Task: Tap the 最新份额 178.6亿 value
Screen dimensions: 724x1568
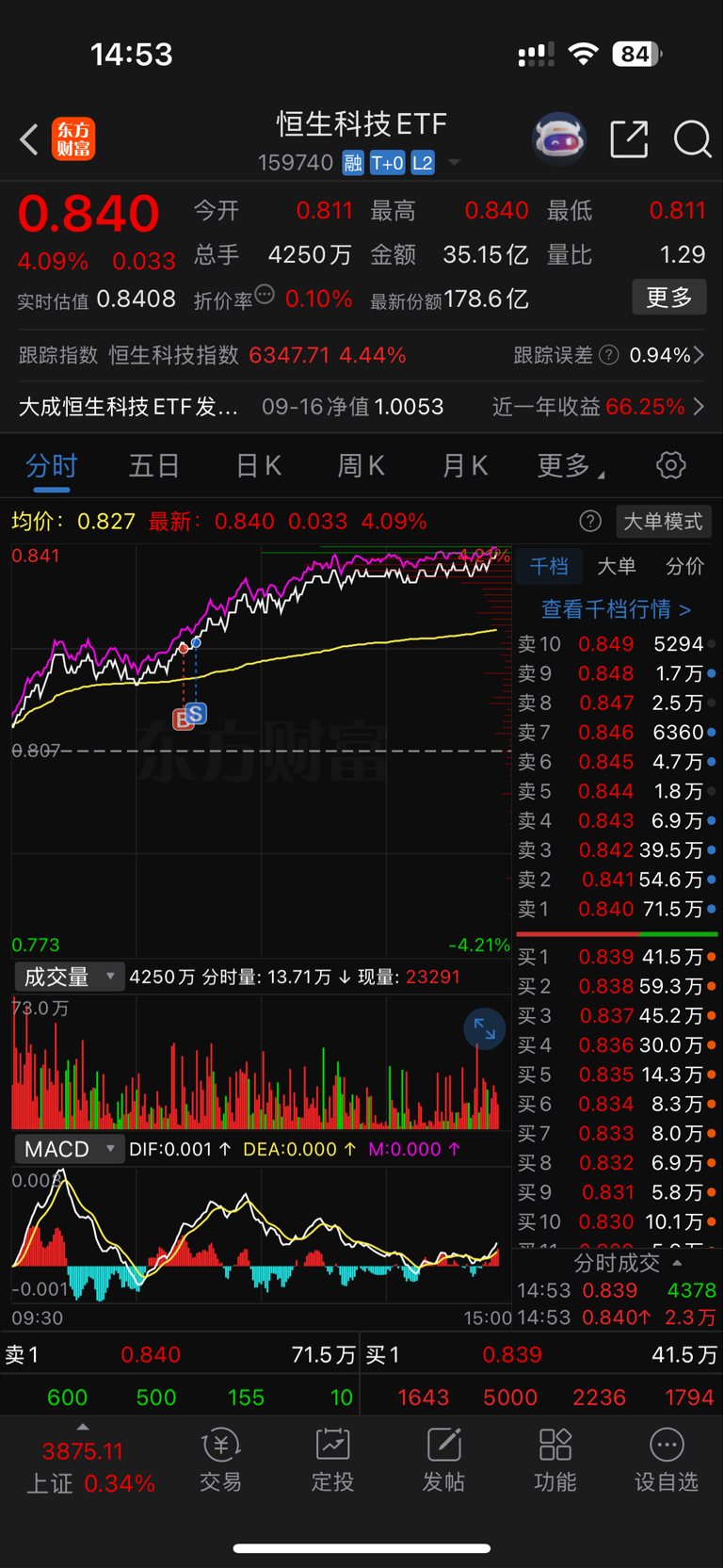Action: pyautogui.click(x=449, y=299)
